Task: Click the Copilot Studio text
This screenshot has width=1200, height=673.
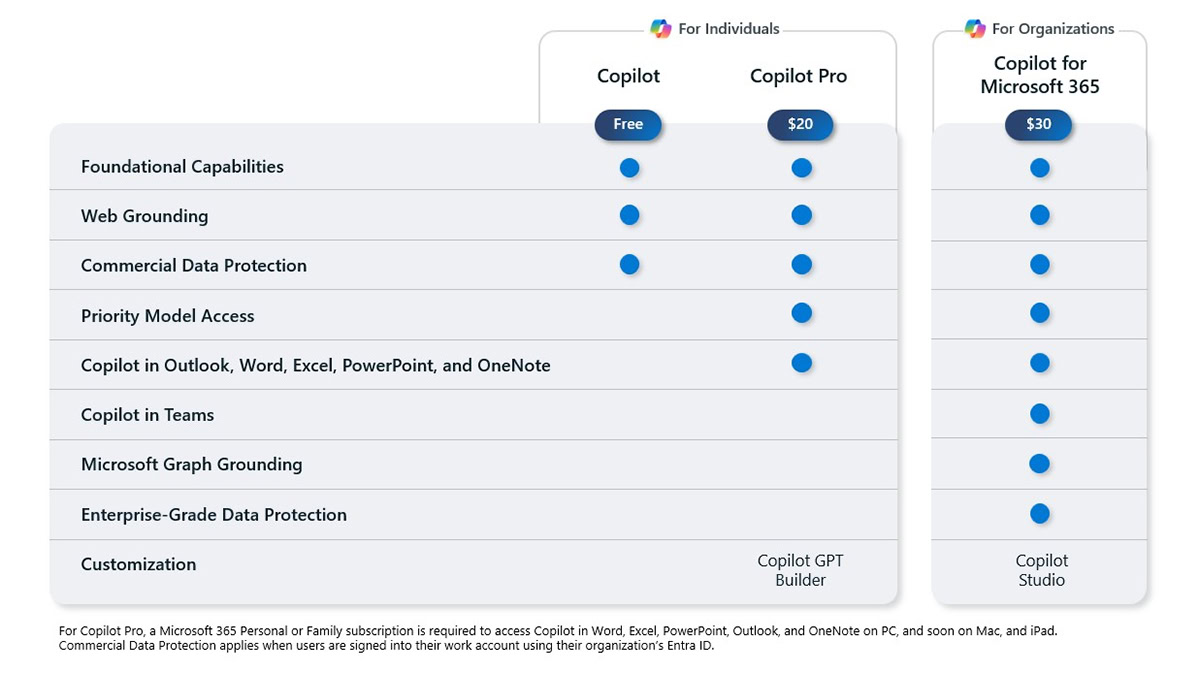Action: [1041, 570]
